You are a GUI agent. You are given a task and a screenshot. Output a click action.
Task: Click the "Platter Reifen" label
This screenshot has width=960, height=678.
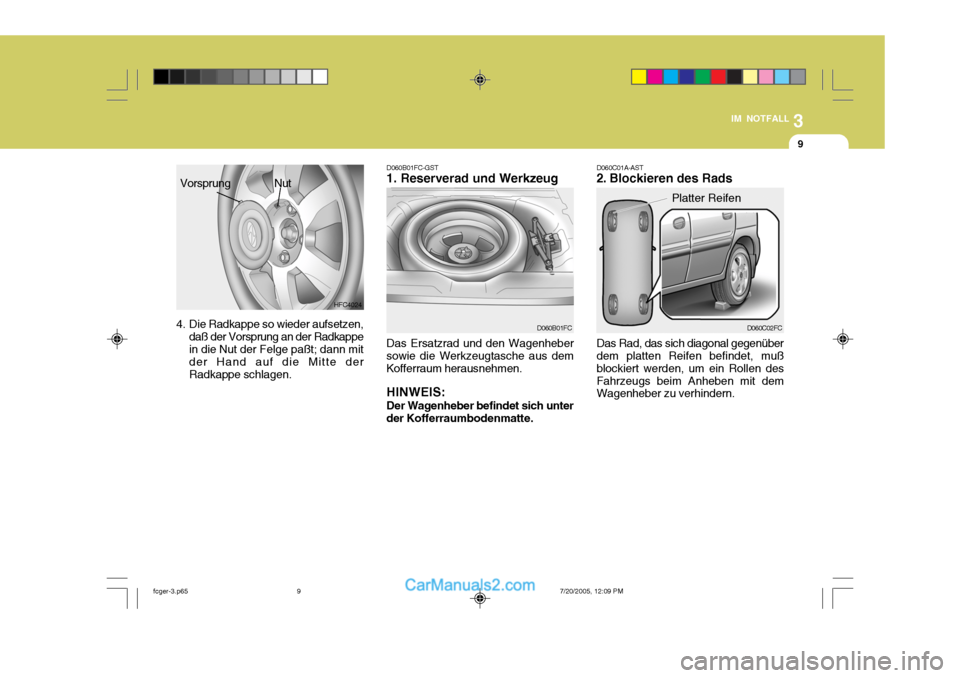point(707,198)
